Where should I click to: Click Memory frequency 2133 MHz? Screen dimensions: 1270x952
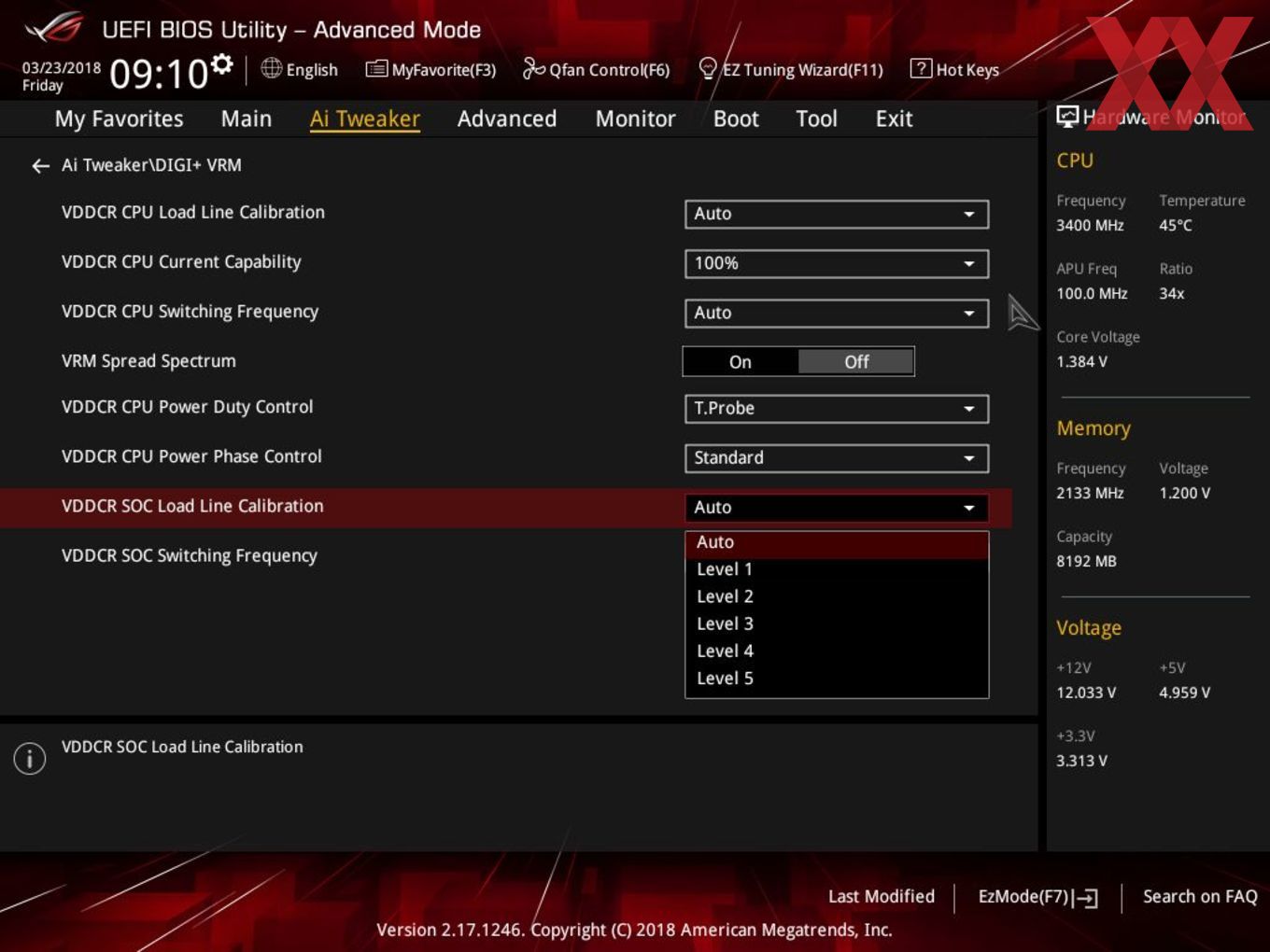click(x=1090, y=493)
